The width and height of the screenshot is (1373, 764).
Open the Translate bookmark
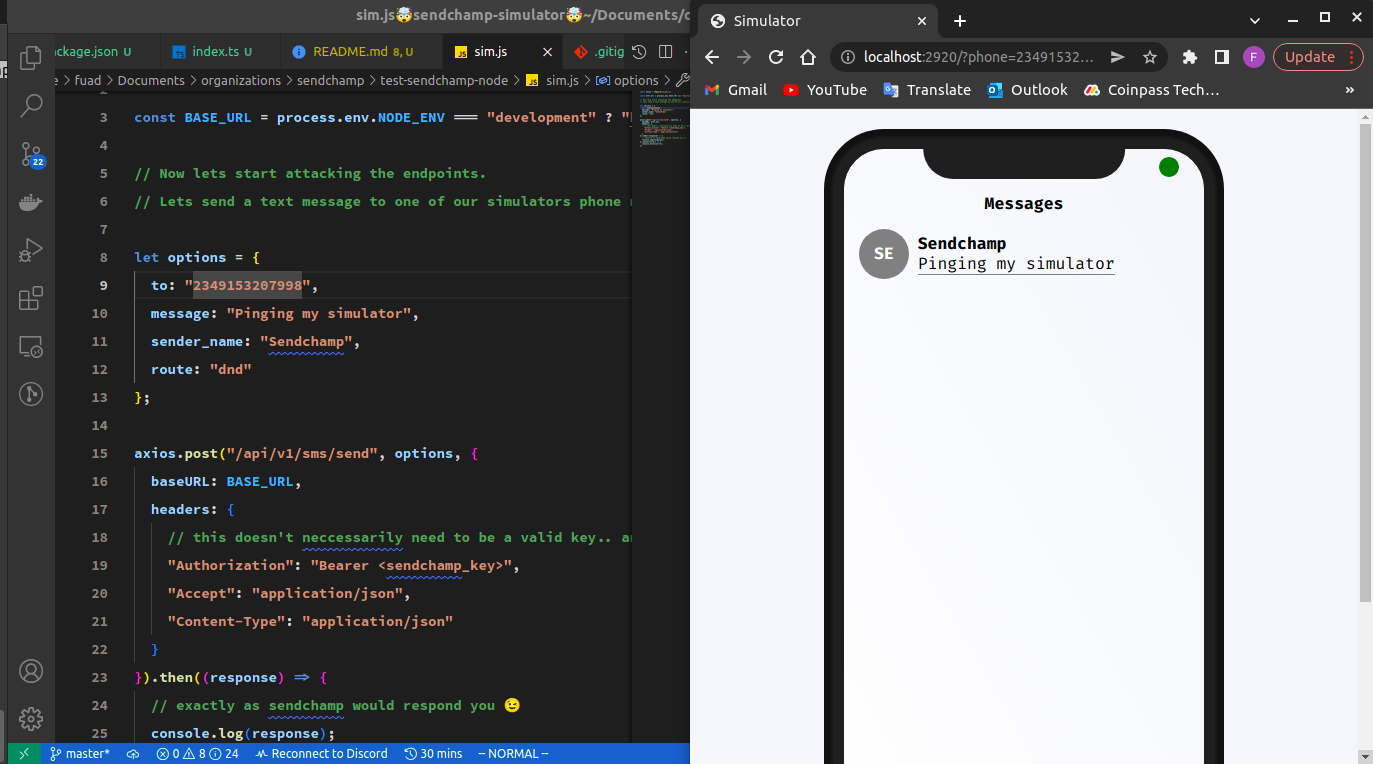[927, 90]
